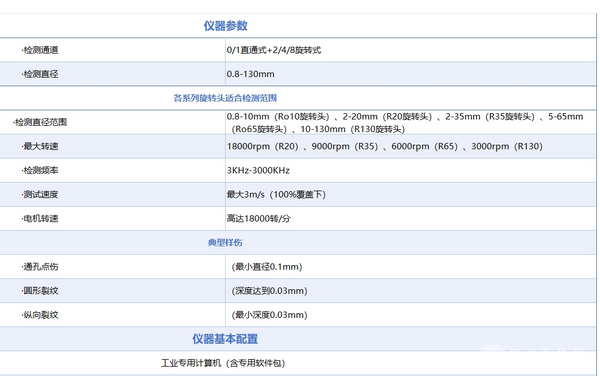Select the 最大转速 label

point(40,146)
